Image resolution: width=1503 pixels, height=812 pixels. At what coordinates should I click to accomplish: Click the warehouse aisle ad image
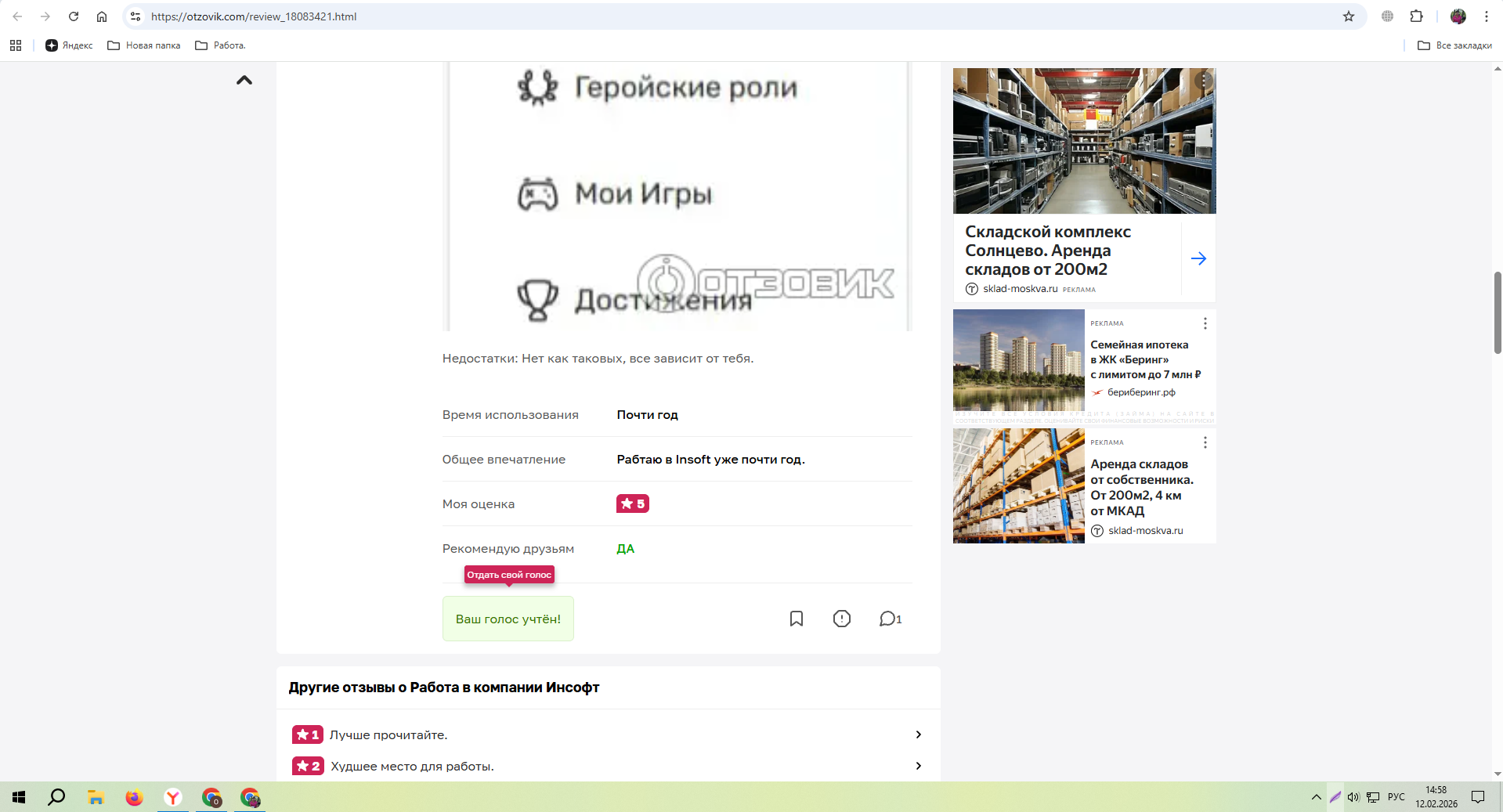(x=1084, y=141)
